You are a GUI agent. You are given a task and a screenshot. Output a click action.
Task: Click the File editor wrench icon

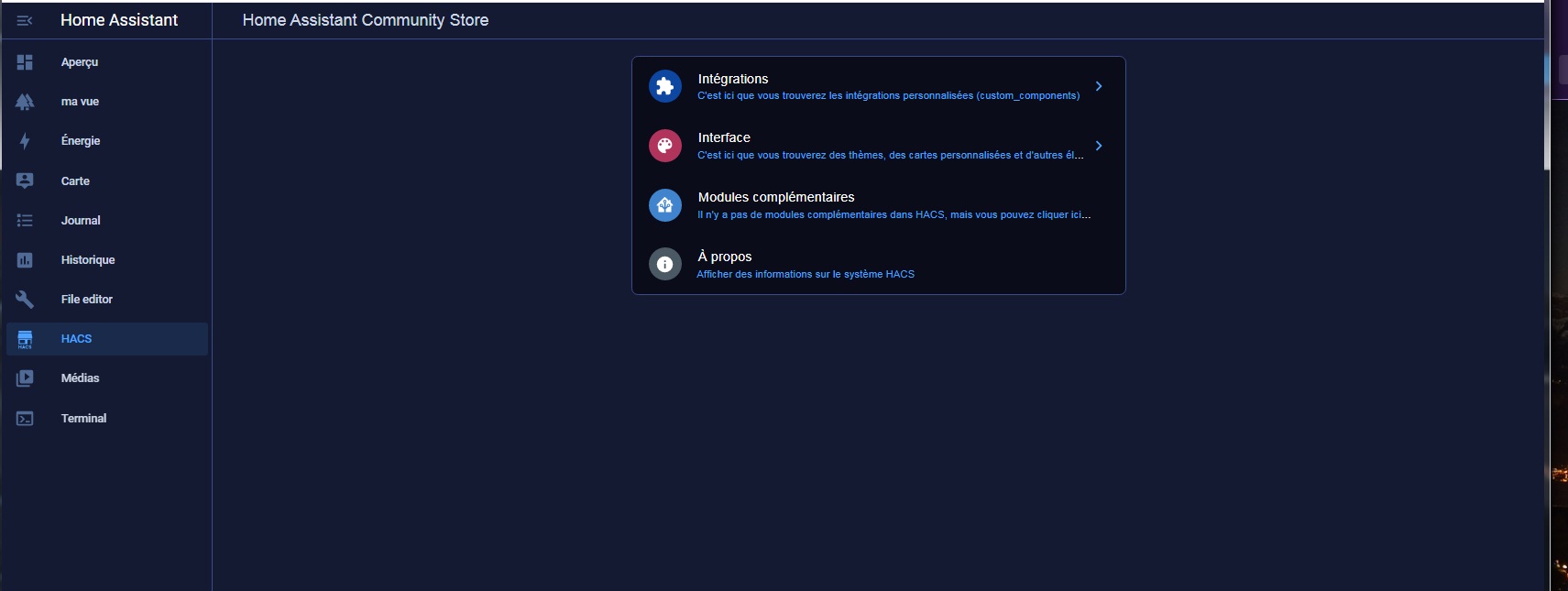(25, 300)
